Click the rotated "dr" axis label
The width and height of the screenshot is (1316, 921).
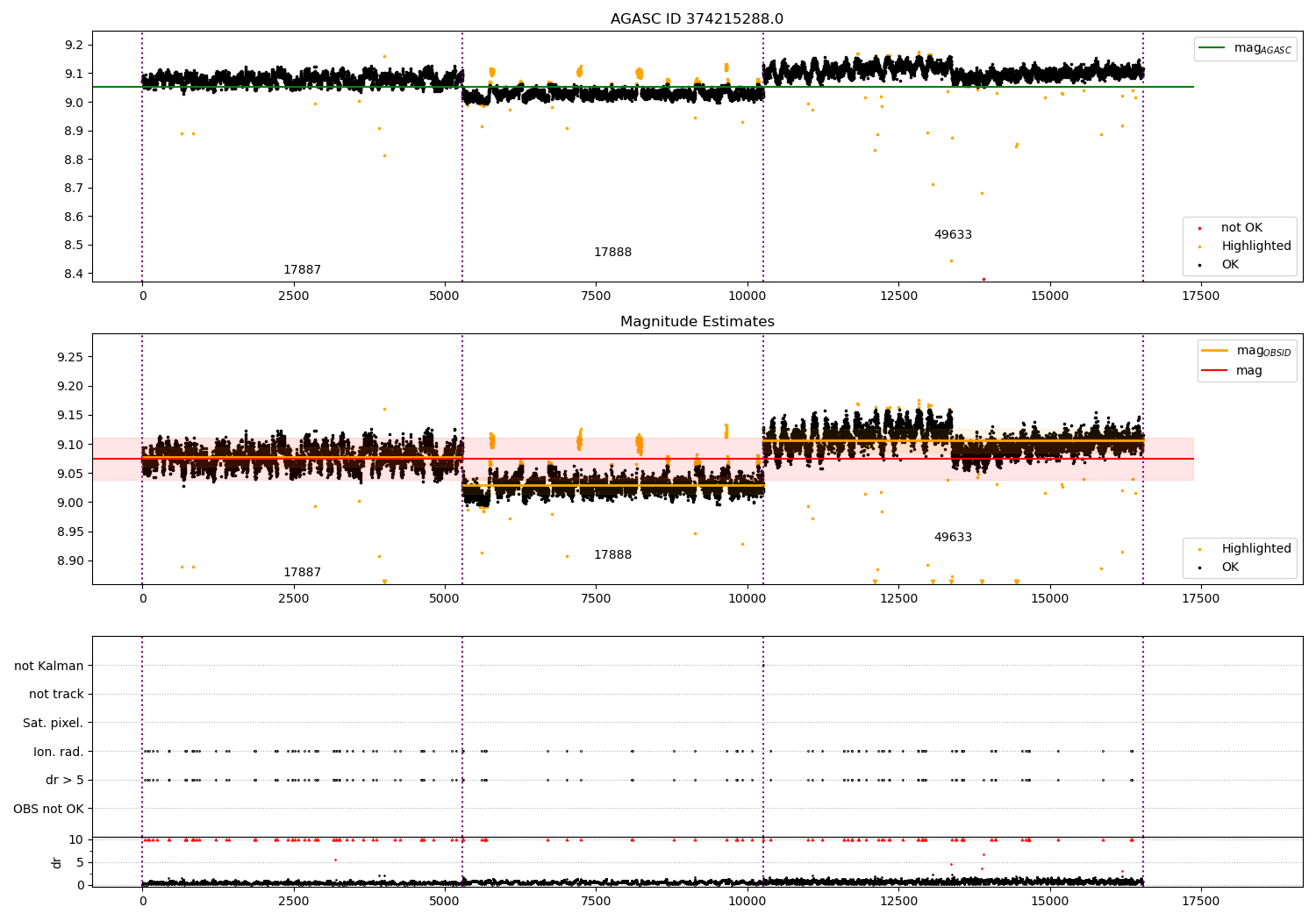[x=57, y=862]
